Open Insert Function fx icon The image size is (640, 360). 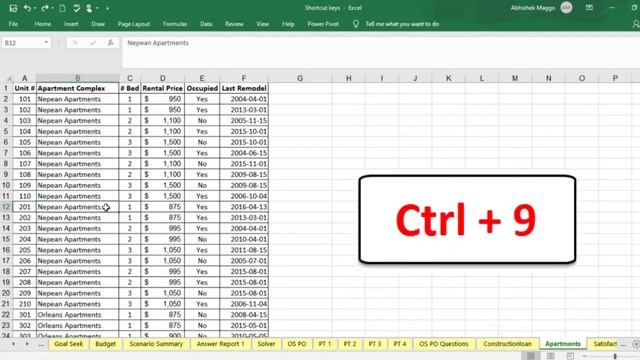pos(111,43)
